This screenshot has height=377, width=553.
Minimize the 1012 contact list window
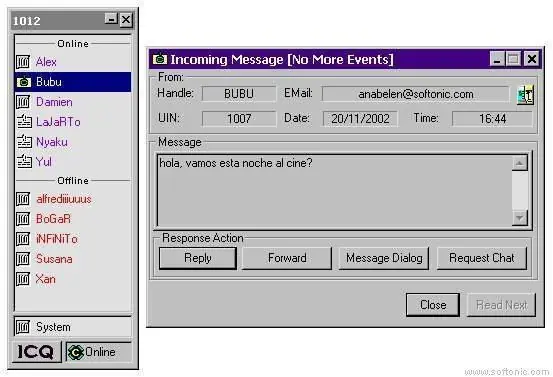point(111,19)
